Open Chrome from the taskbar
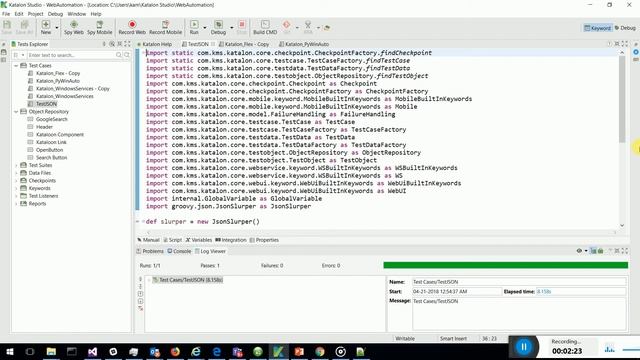The image size is (640, 360). [320, 351]
